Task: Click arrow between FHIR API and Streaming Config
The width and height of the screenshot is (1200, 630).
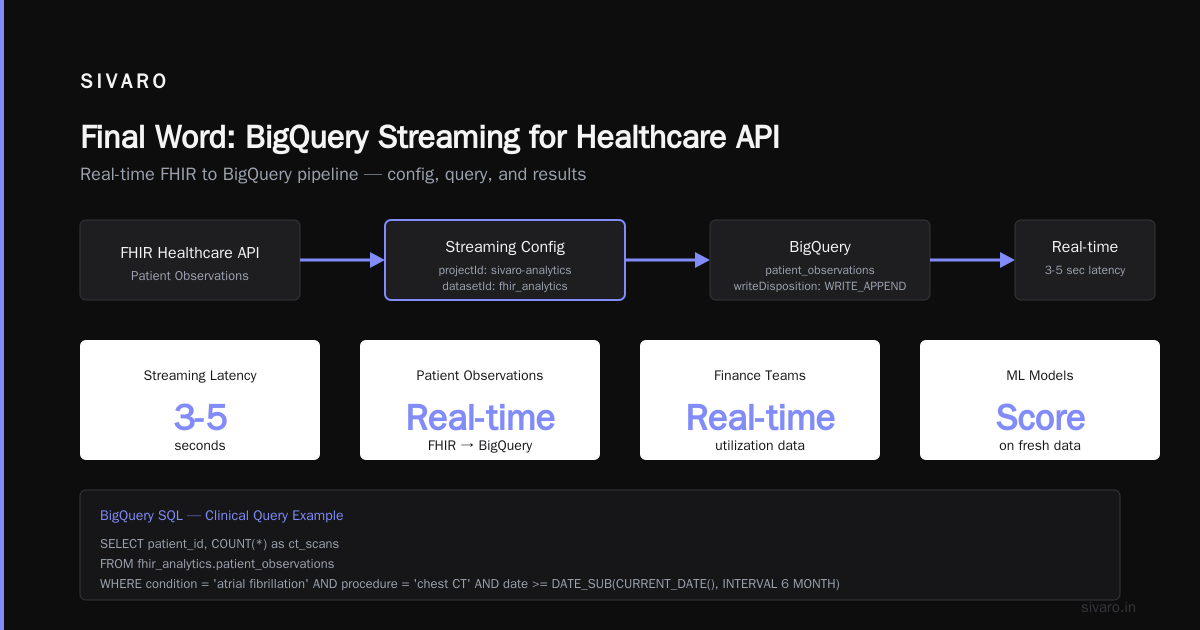Action: pyautogui.click(x=342, y=260)
